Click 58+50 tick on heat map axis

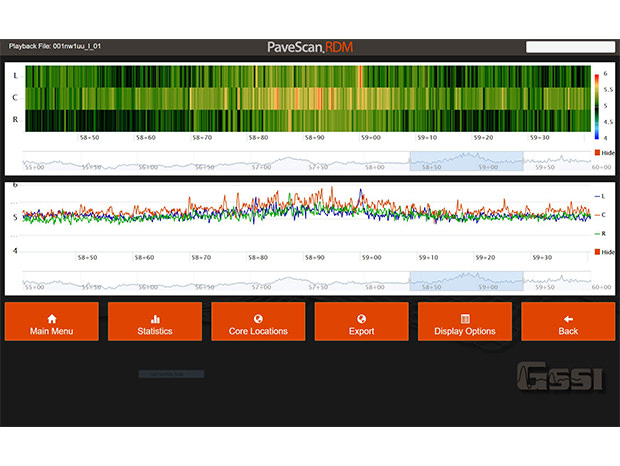point(89,138)
